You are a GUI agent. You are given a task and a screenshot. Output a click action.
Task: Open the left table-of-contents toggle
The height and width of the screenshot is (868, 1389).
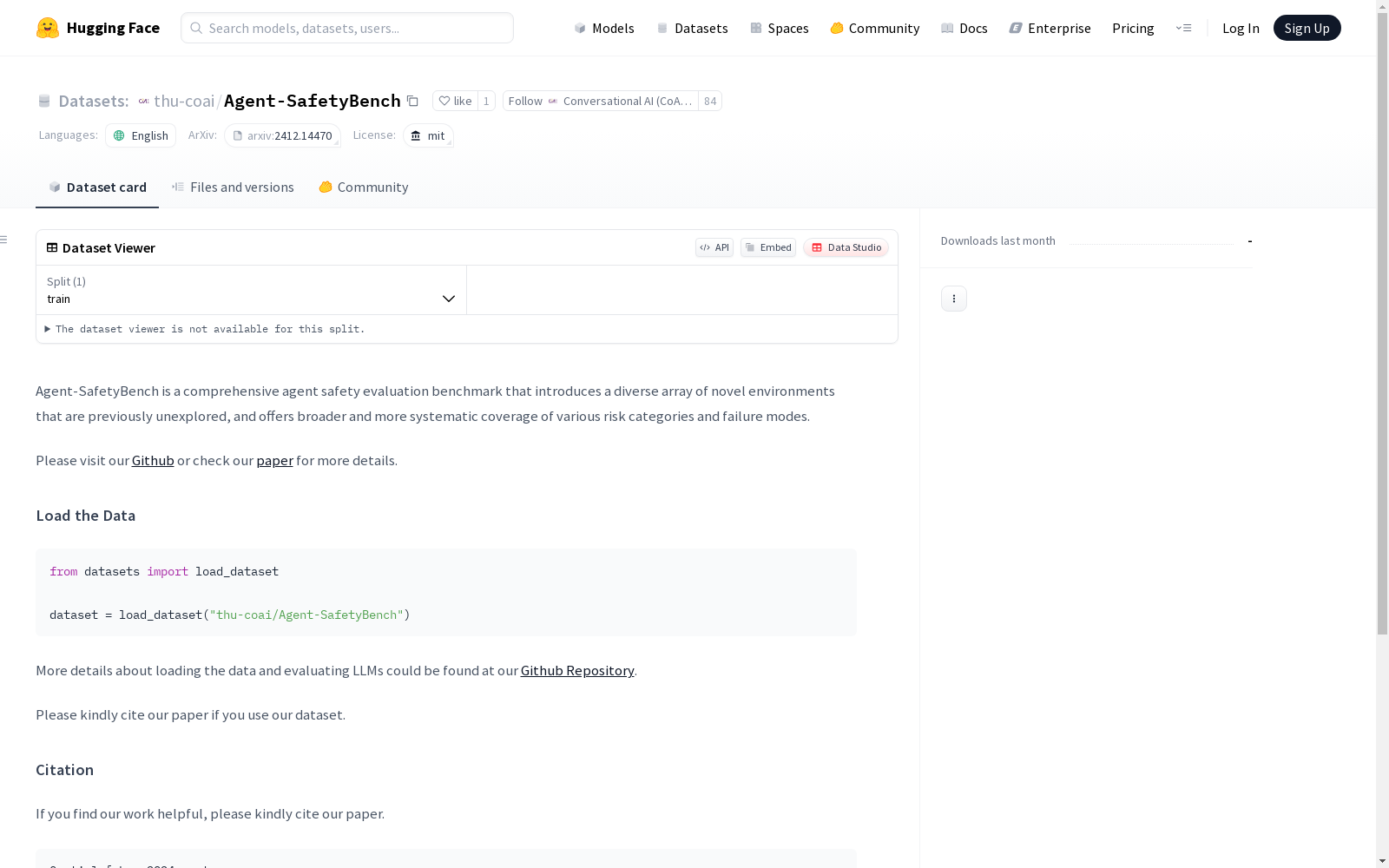coord(4,240)
